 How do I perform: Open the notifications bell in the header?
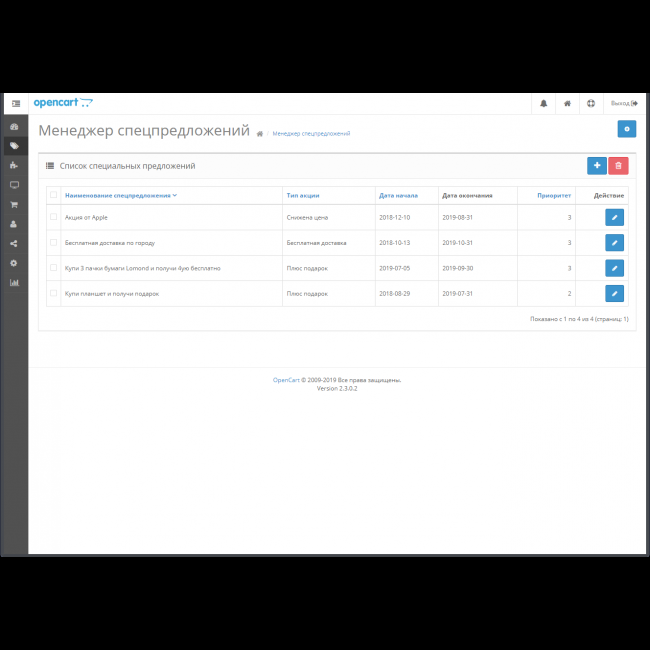click(x=544, y=103)
